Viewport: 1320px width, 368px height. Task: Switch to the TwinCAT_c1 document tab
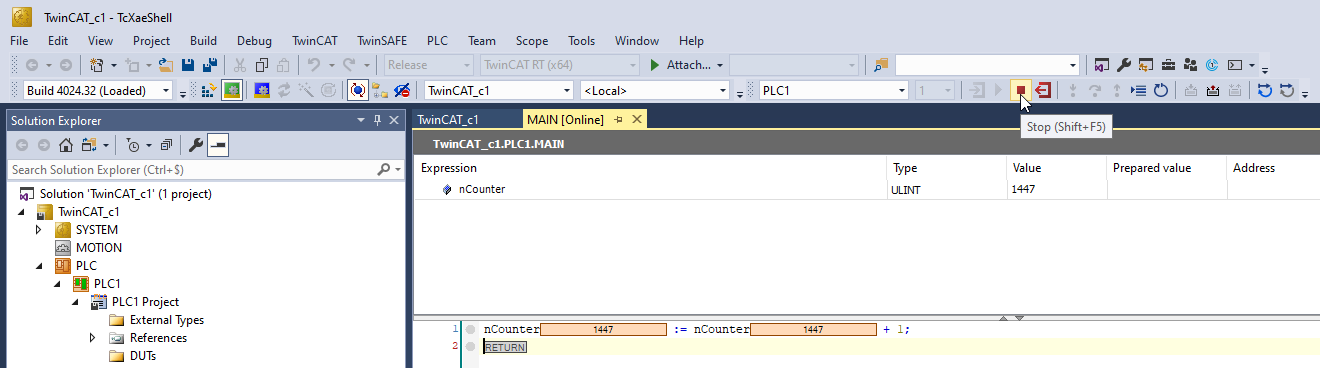(x=448, y=120)
